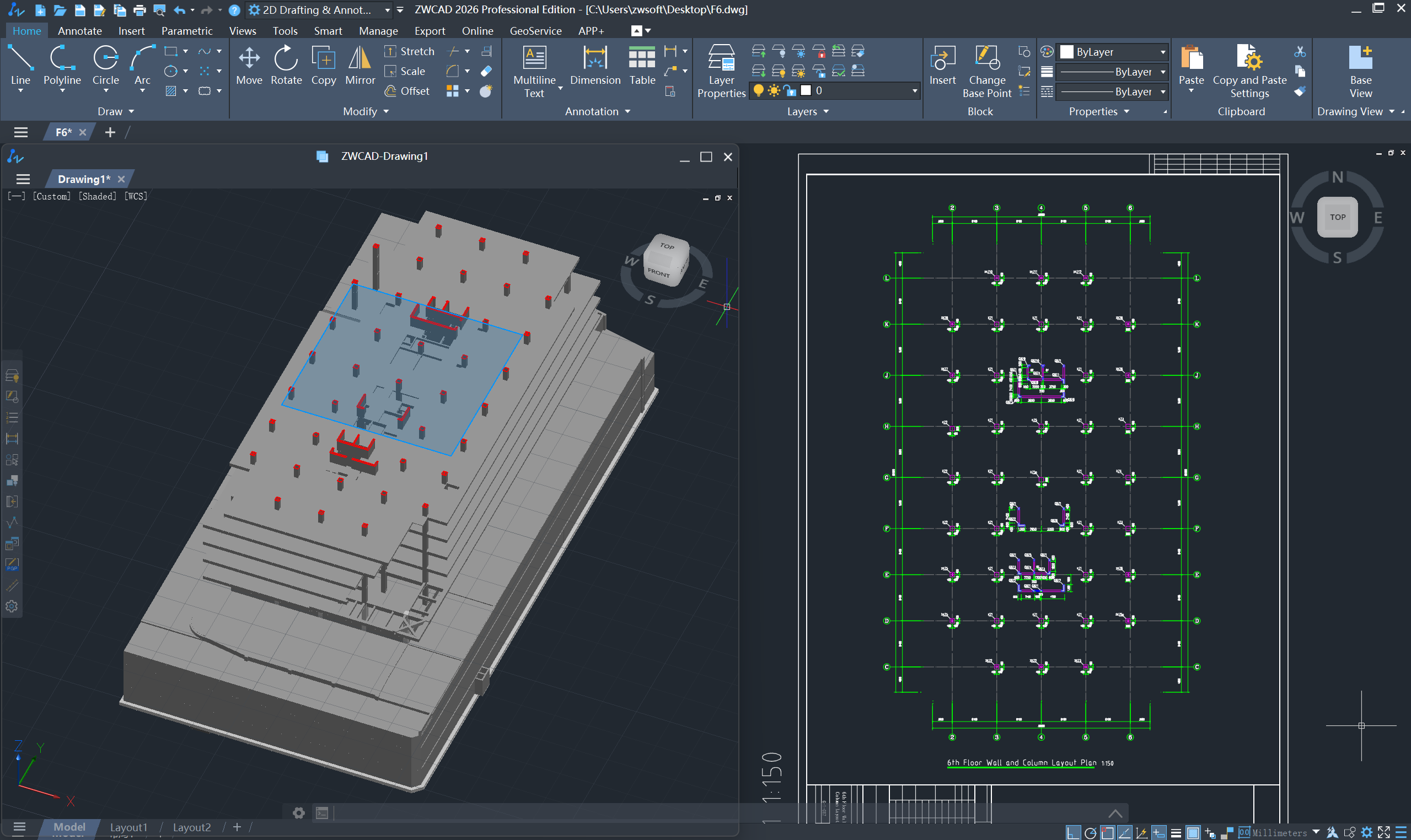Open the Parametric ribbon tab
This screenshot has width=1411, height=840.
click(x=187, y=30)
